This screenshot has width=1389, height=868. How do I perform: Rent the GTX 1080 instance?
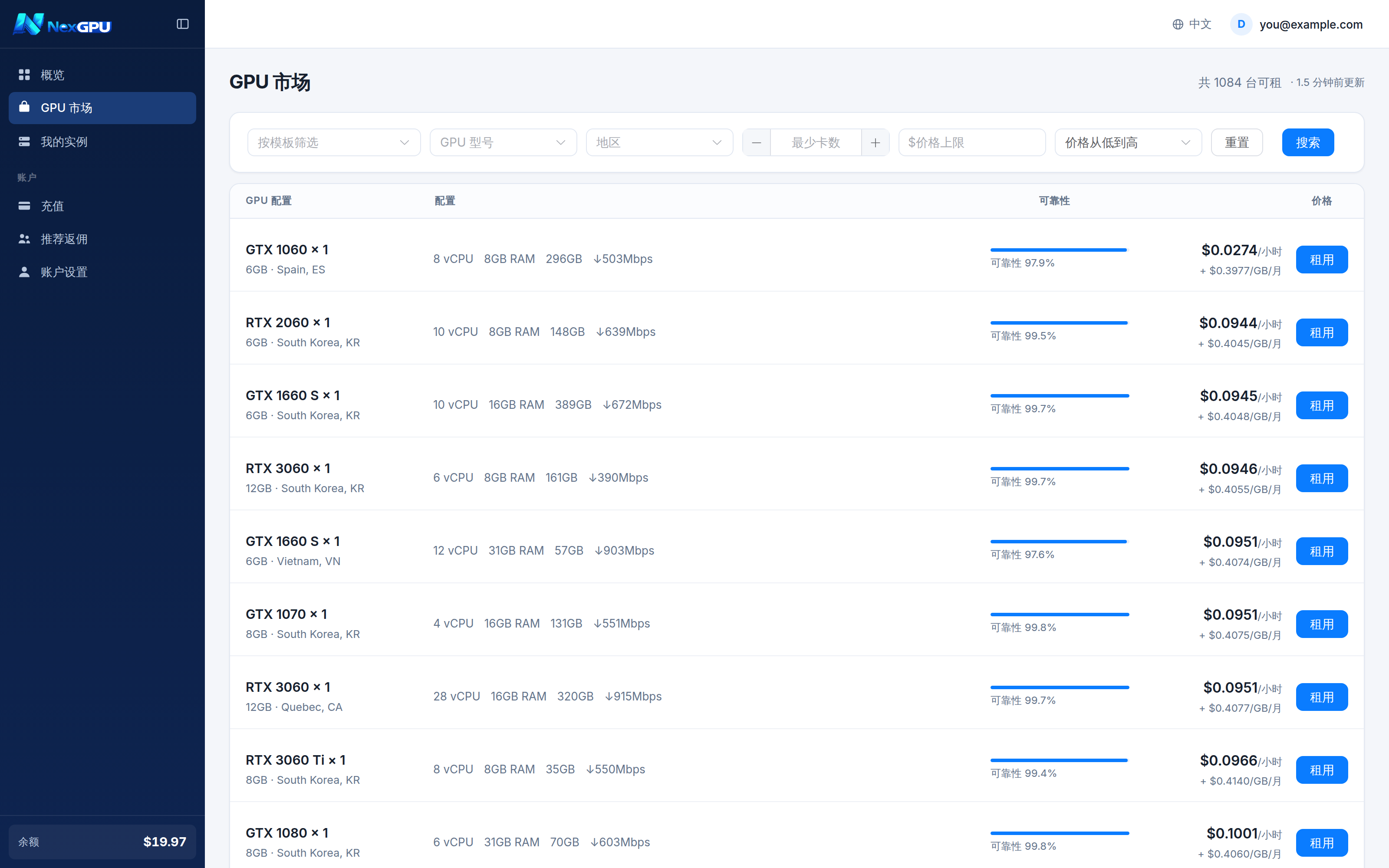(1322, 843)
